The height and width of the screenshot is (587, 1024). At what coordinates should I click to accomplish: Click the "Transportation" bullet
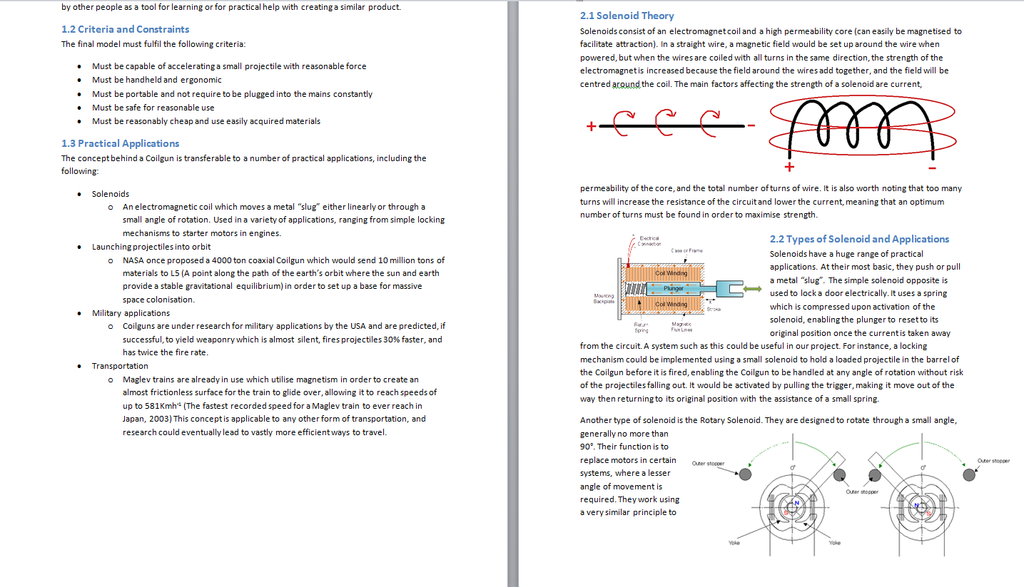[120, 366]
